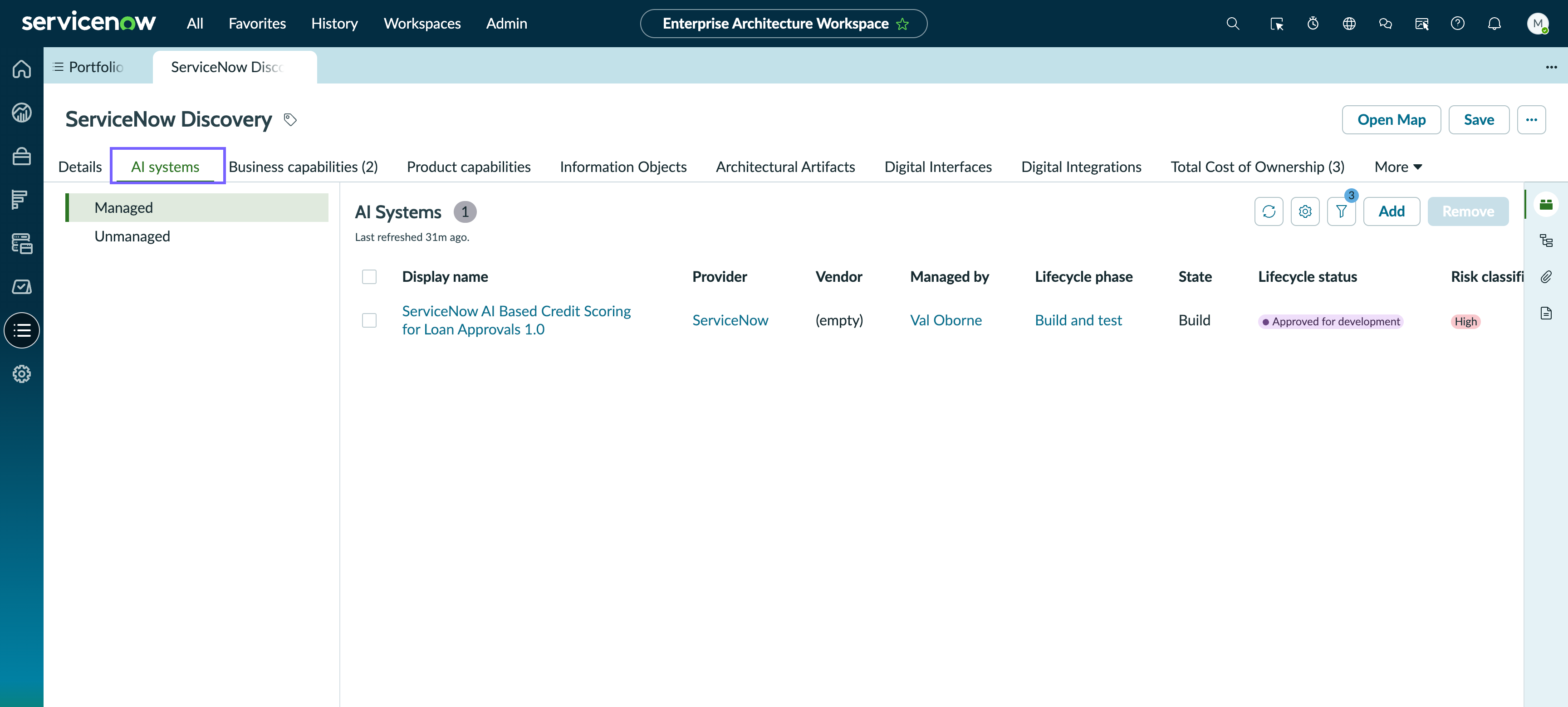Open the document side panel icon
This screenshot has width=1568, height=707.
(x=1546, y=314)
